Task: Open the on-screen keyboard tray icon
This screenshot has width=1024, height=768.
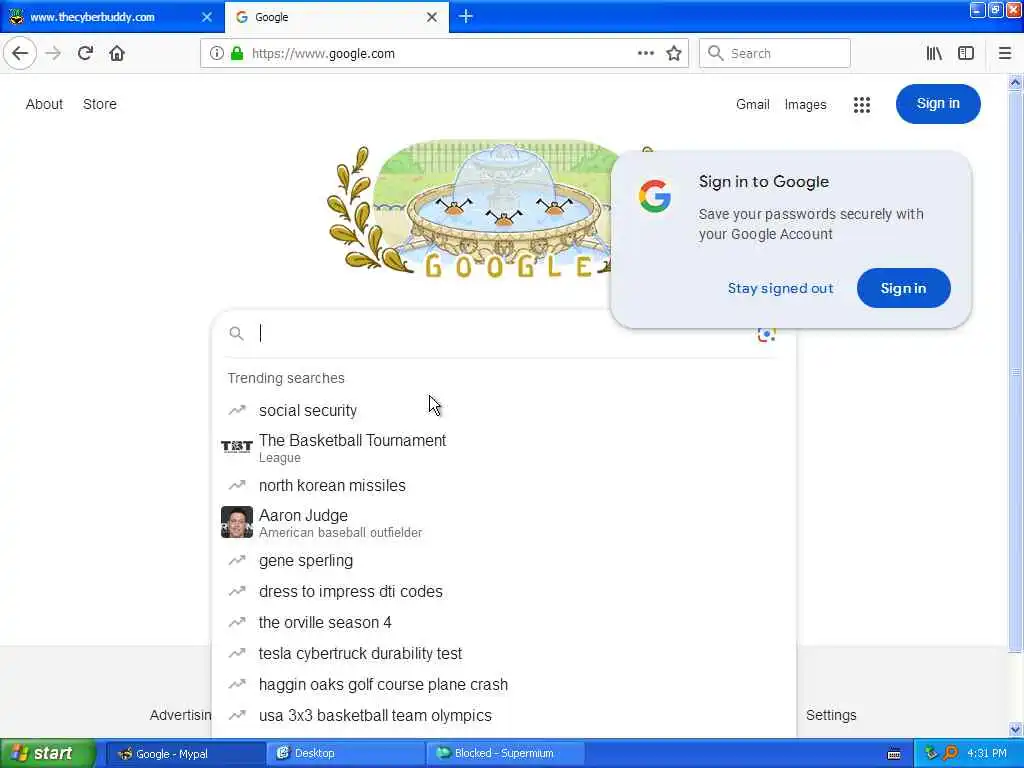Action: click(894, 754)
